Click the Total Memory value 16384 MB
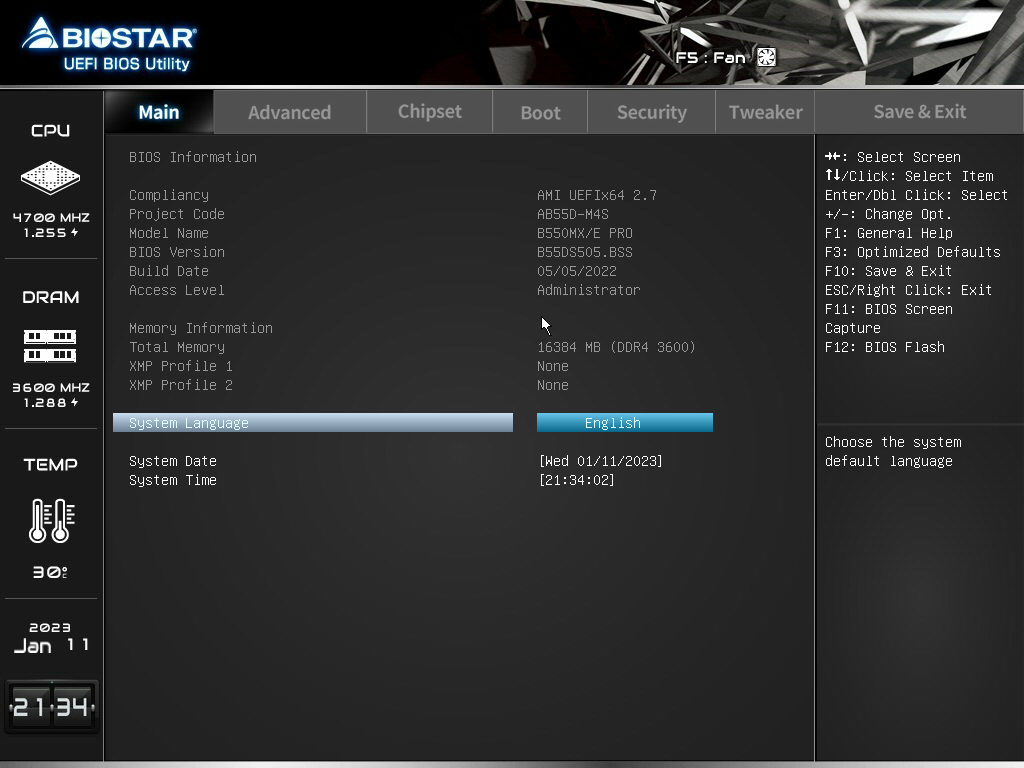Image resolution: width=1024 pixels, height=768 pixels. tap(616, 347)
